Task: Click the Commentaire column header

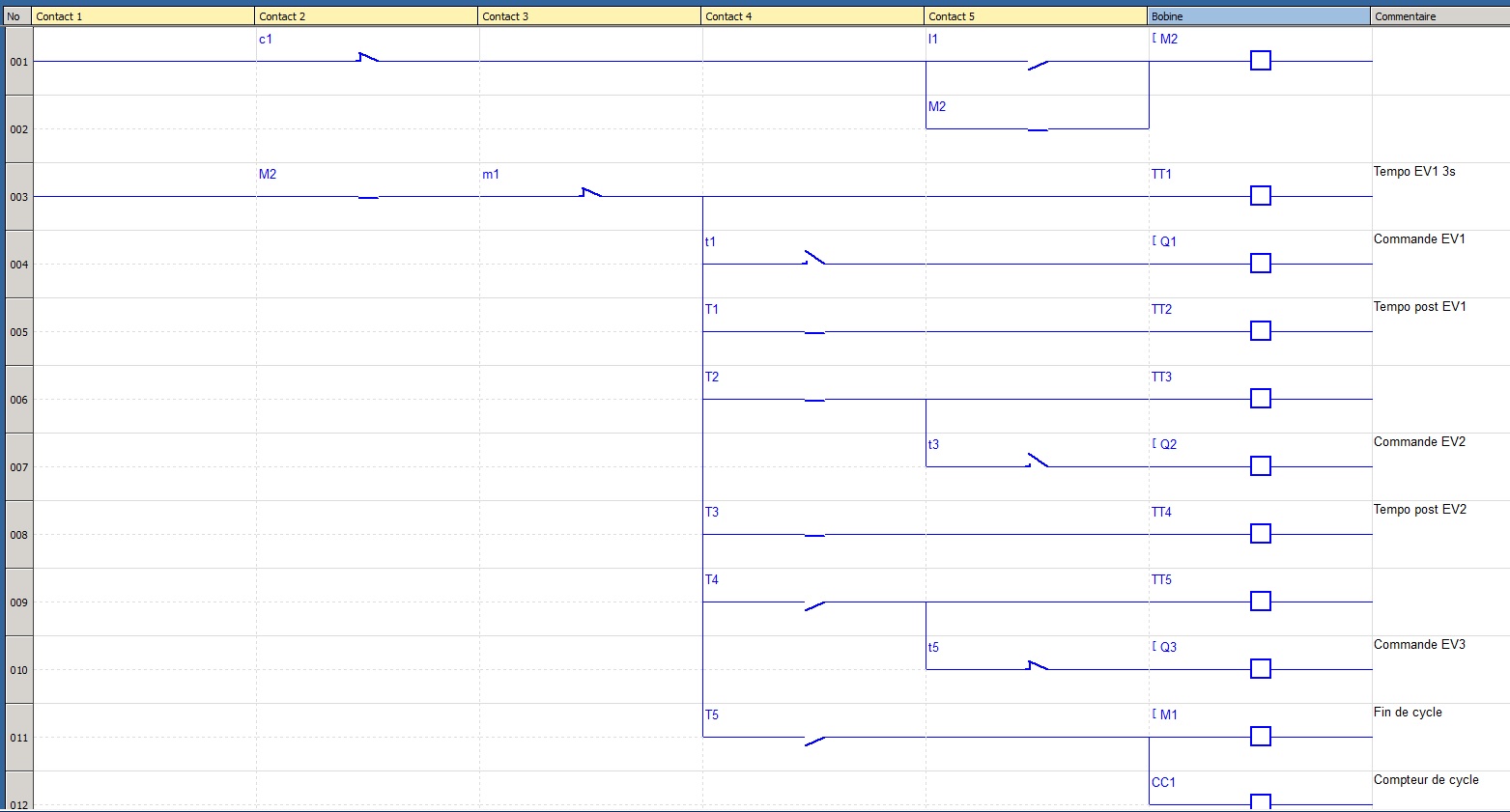Action: [x=1439, y=16]
